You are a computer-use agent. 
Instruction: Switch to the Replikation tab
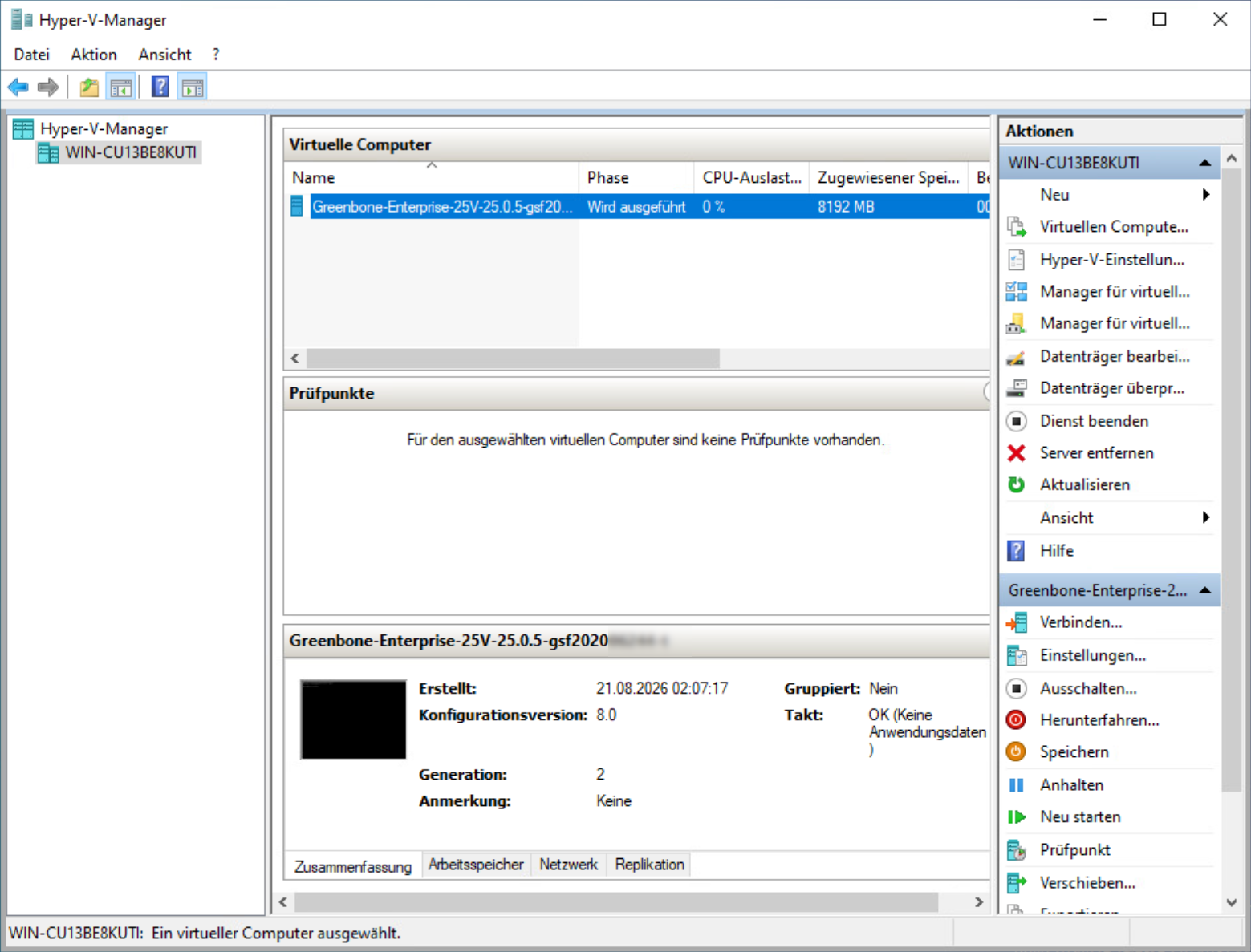pyautogui.click(x=650, y=865)
